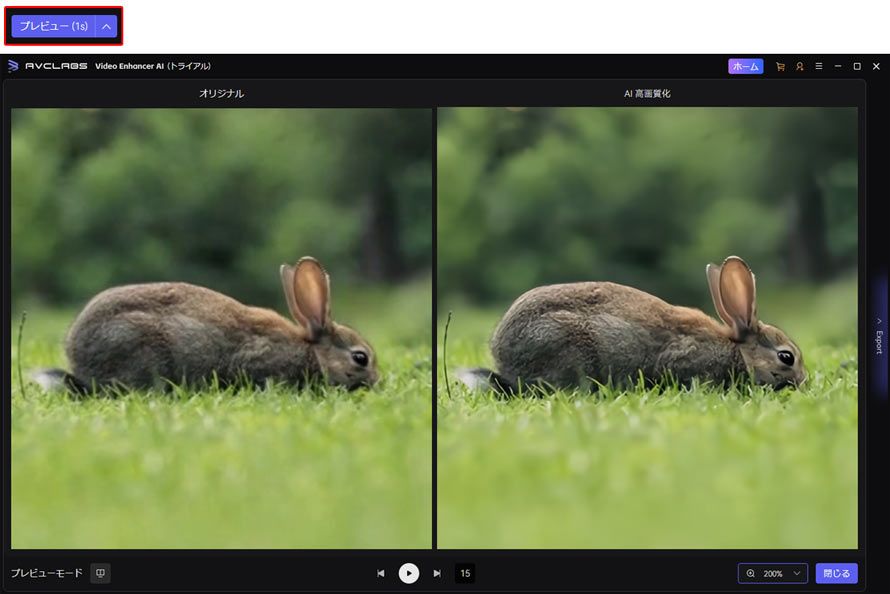Click the Video Enhancer AI (トライアル) title
The height and width of the screenshot is (594, 890).
(x=153, y=66)
